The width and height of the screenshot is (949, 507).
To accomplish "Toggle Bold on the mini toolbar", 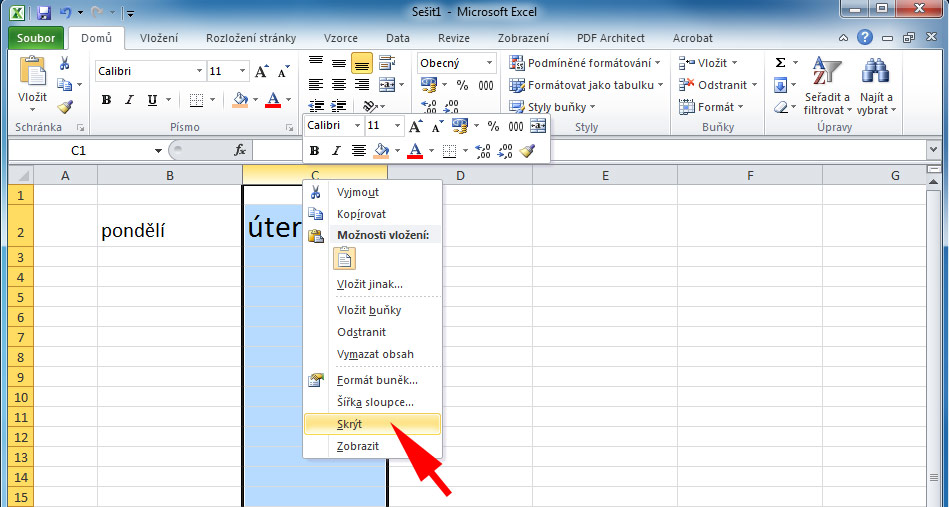I will point(314,151).
